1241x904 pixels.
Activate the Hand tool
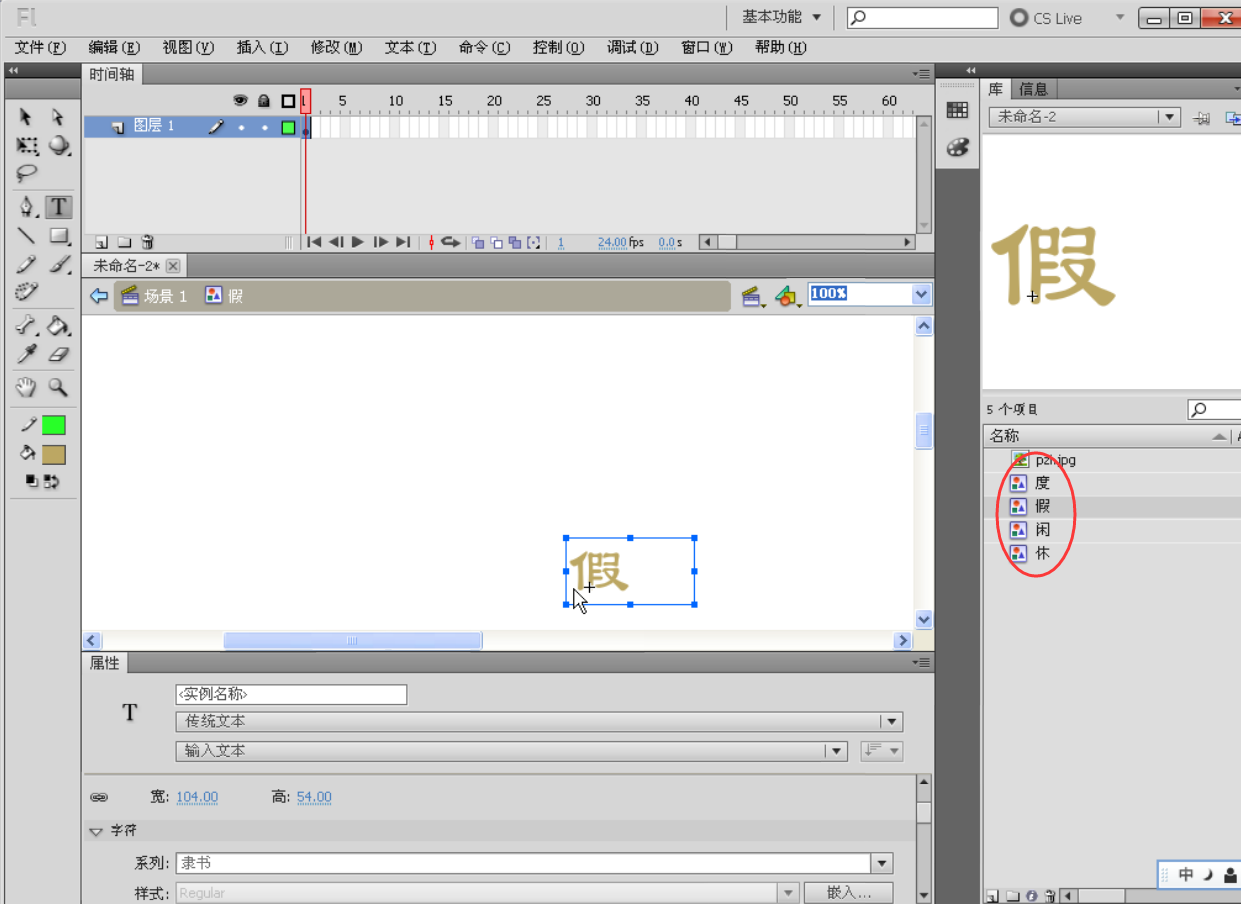(x=27, y=387)
